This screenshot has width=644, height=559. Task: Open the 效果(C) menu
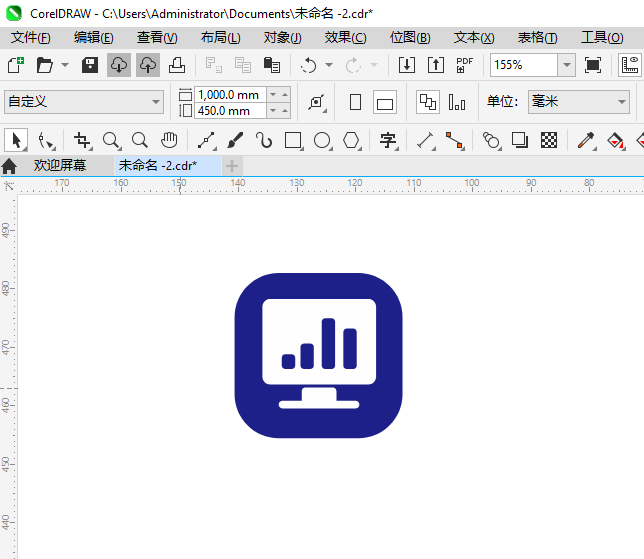pos(345,37)
